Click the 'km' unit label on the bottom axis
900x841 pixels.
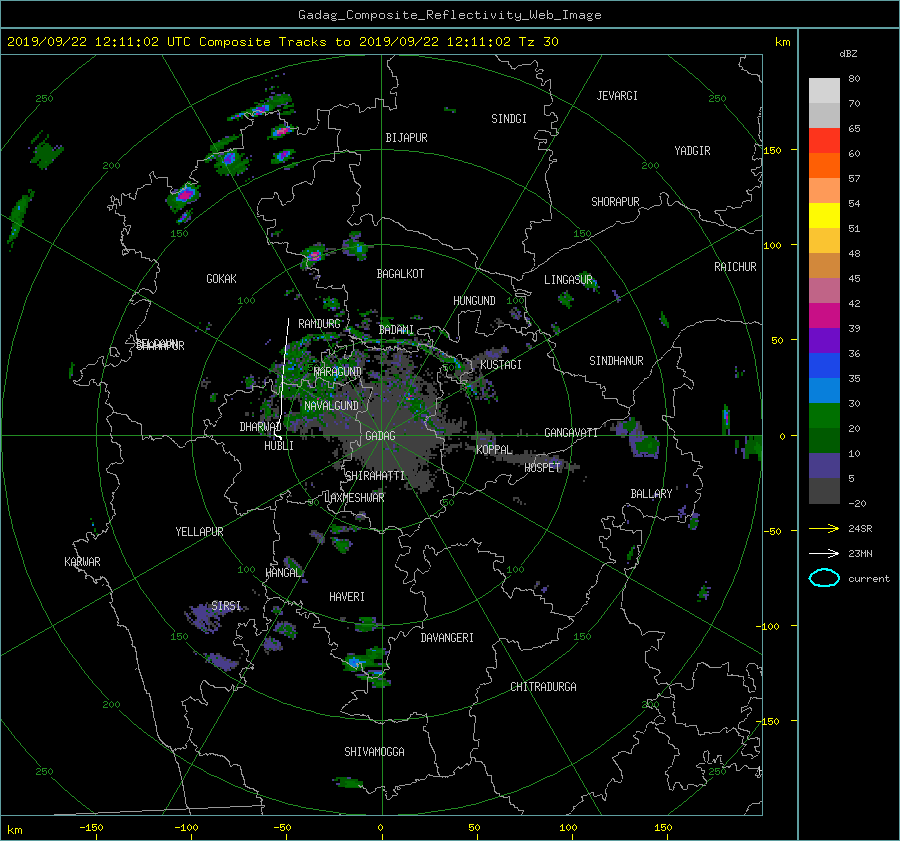click(x=14, y=830)
